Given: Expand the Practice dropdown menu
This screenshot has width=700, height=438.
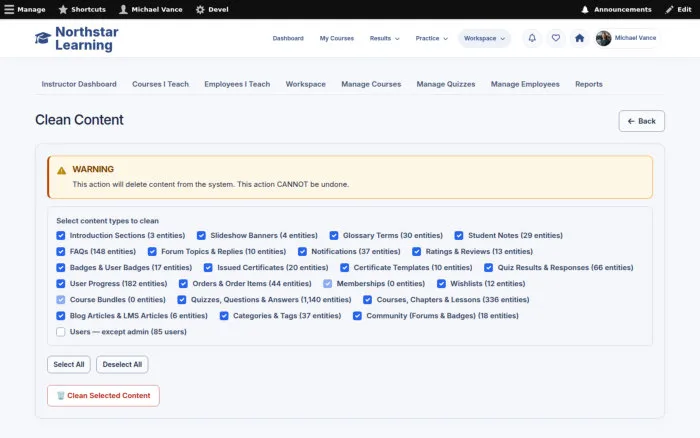Looking at the screenshot, I should (x=431, y=38).
